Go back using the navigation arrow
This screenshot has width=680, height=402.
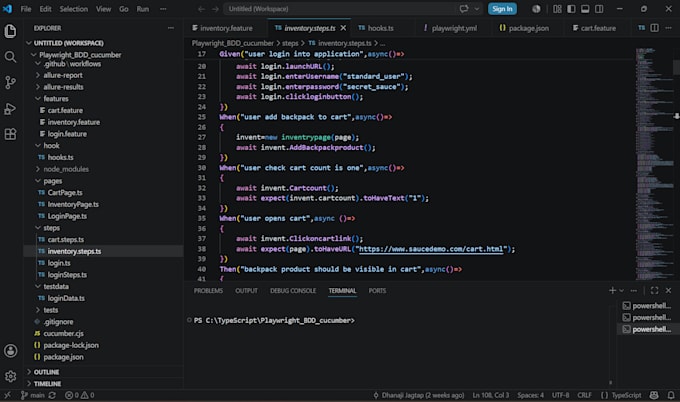point(201,9)
